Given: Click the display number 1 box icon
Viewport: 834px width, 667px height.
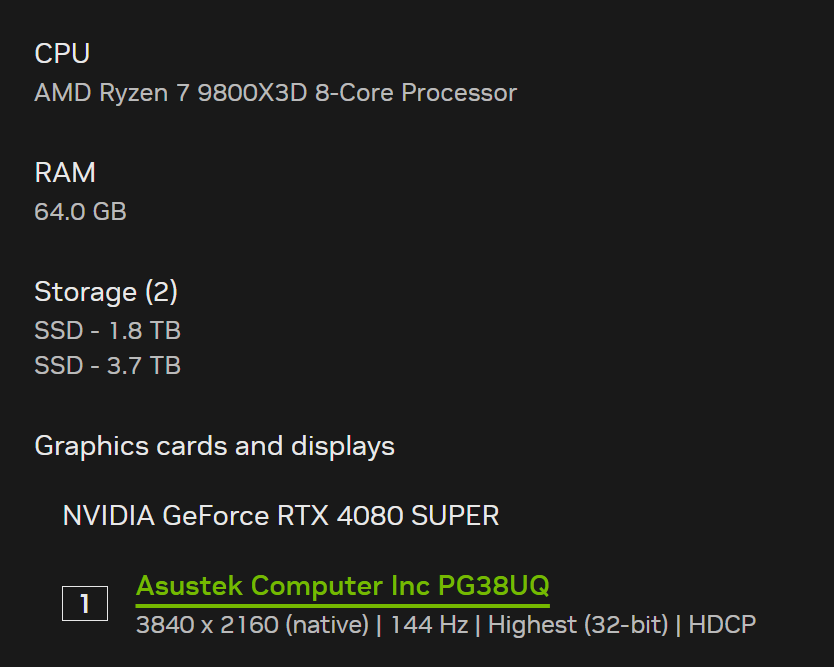Looking at the screenshot, I should pos(85,603).
